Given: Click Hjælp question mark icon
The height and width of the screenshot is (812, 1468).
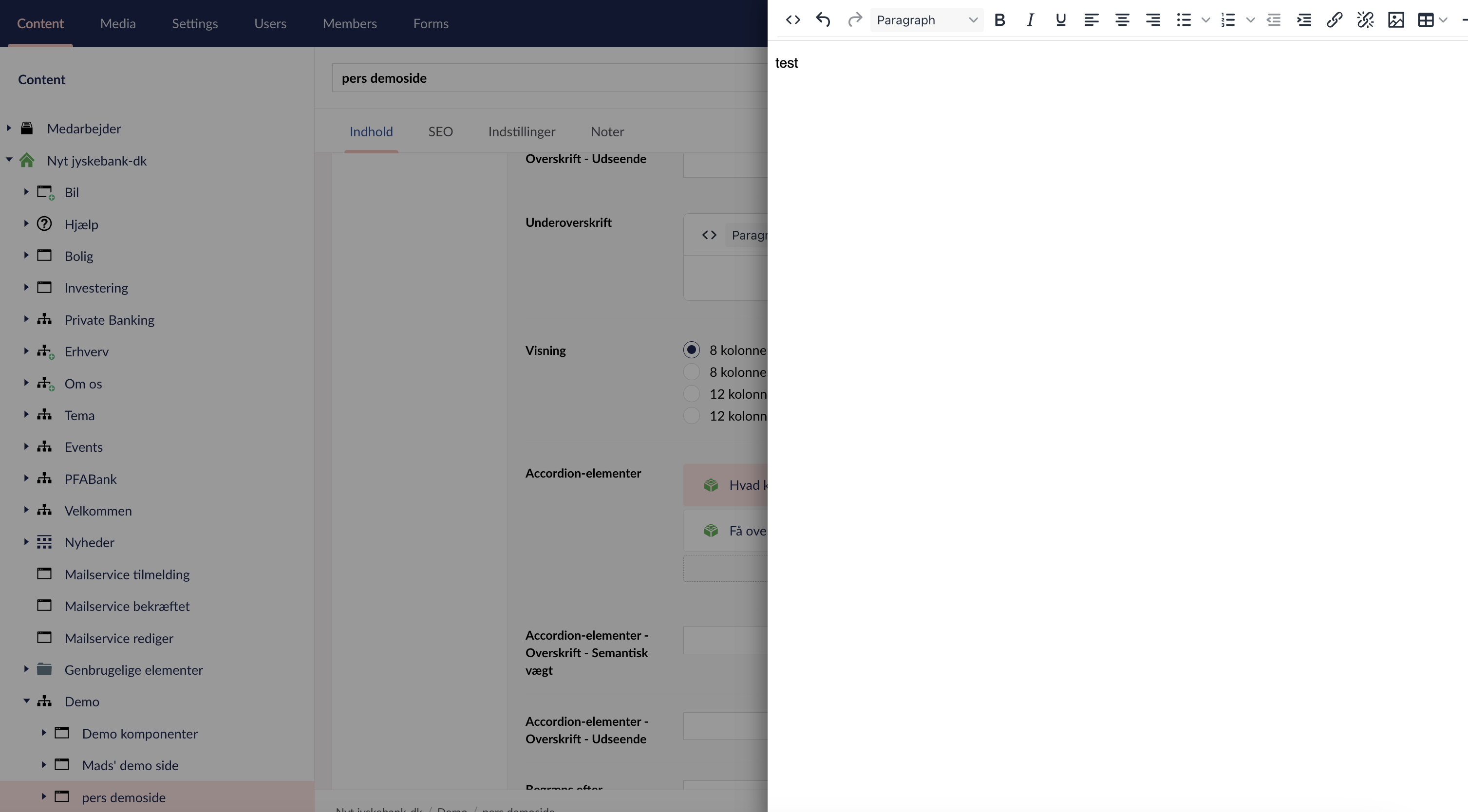Looking at the screenshot, I should (44, 224).
